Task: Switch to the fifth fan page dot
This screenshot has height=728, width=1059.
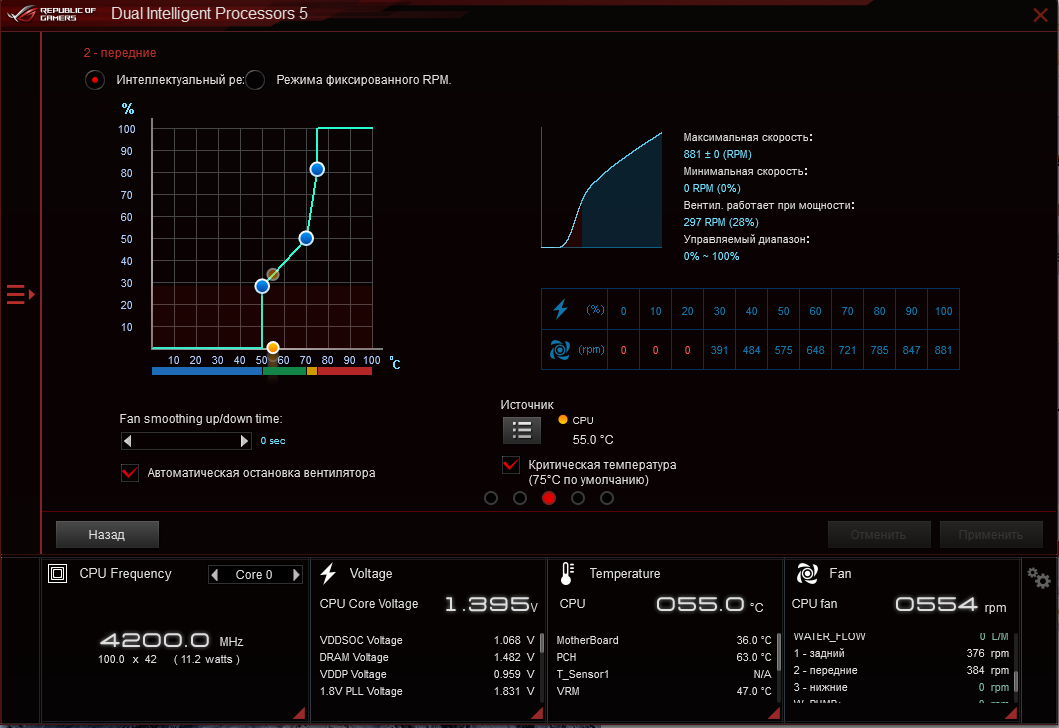Action: coord(607,498)
